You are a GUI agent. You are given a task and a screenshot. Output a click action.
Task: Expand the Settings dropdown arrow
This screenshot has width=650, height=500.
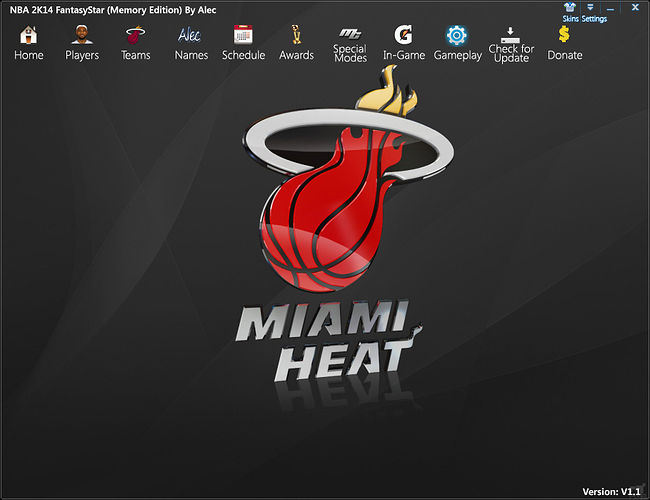click(590, 7)
